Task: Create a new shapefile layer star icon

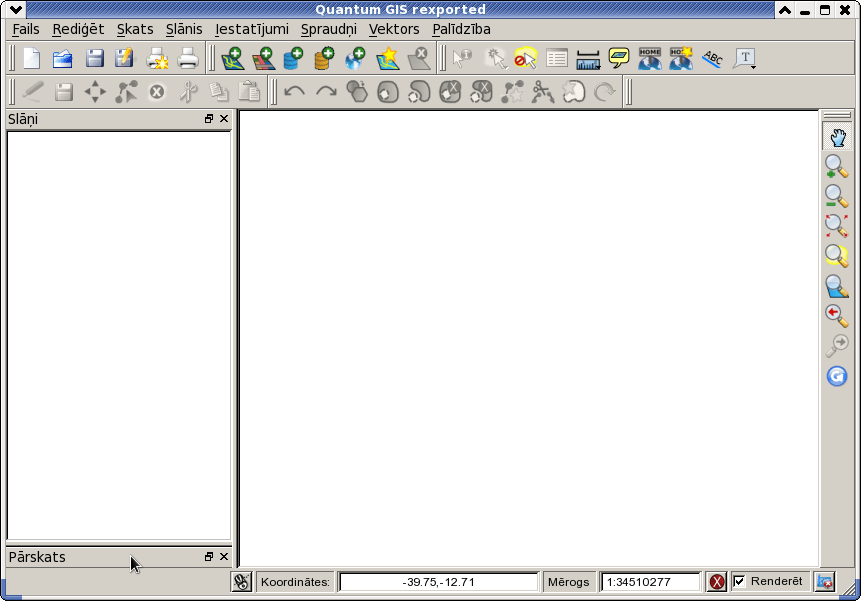Action: pyautogui.click(x=388, y=58)
